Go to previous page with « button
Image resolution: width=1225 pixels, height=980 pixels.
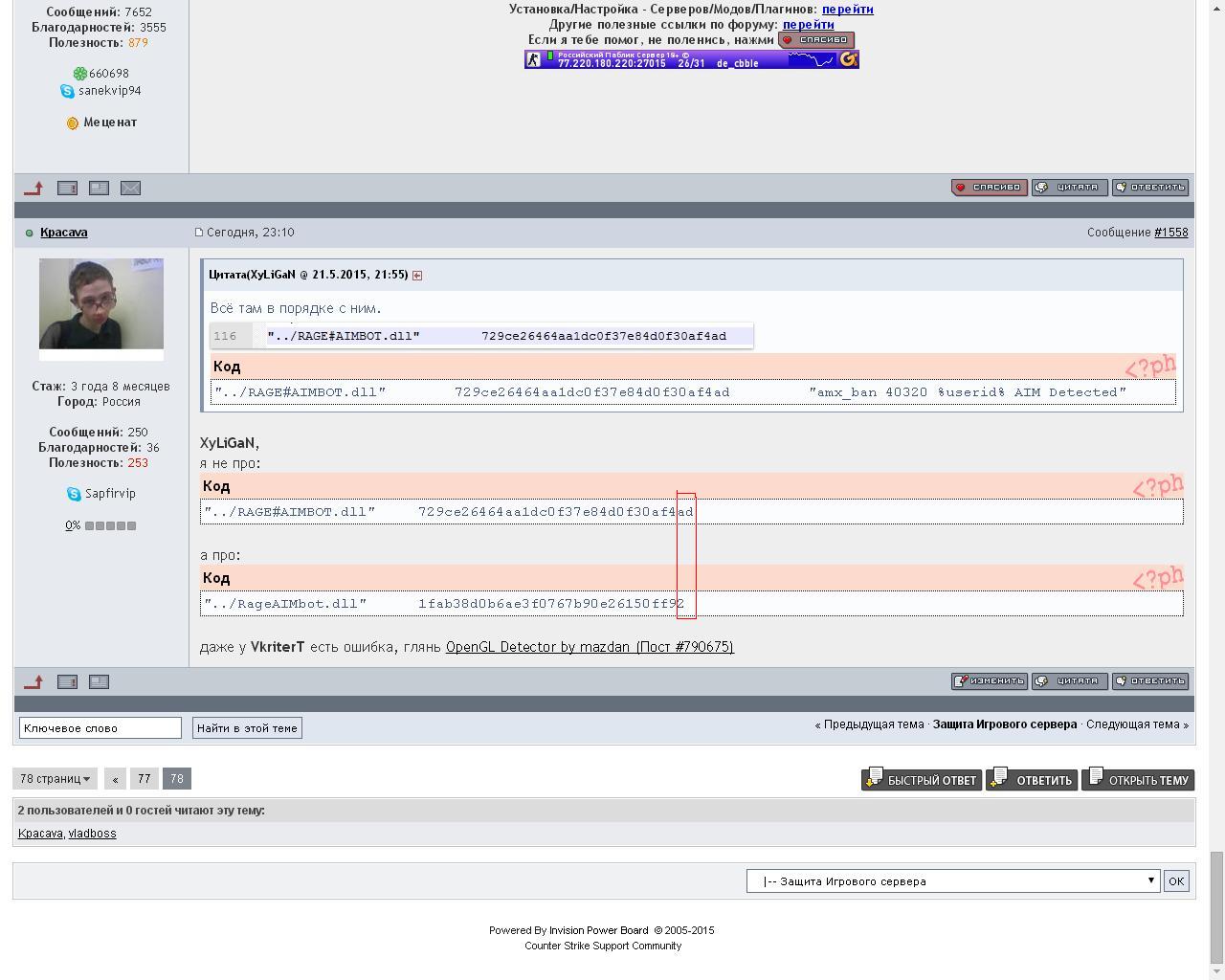pyautogui.click(x=115, y=779)
